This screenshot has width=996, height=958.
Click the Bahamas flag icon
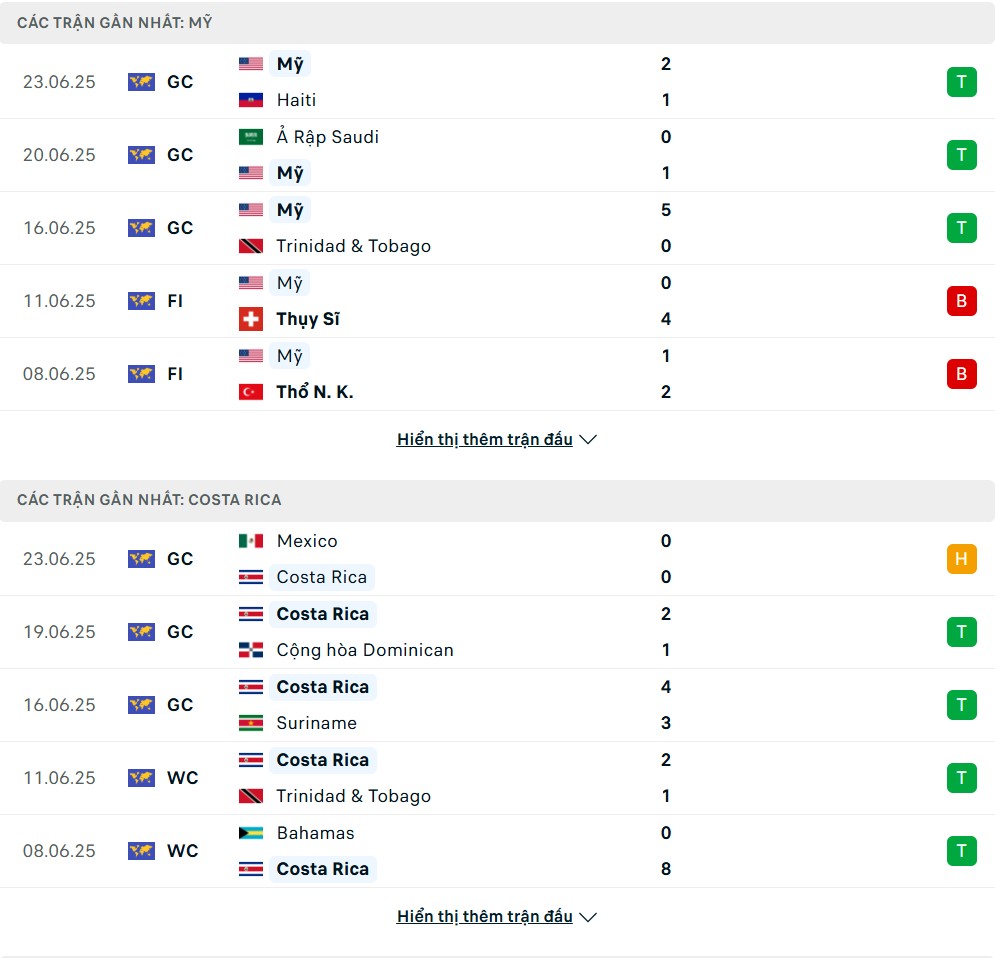251,833
